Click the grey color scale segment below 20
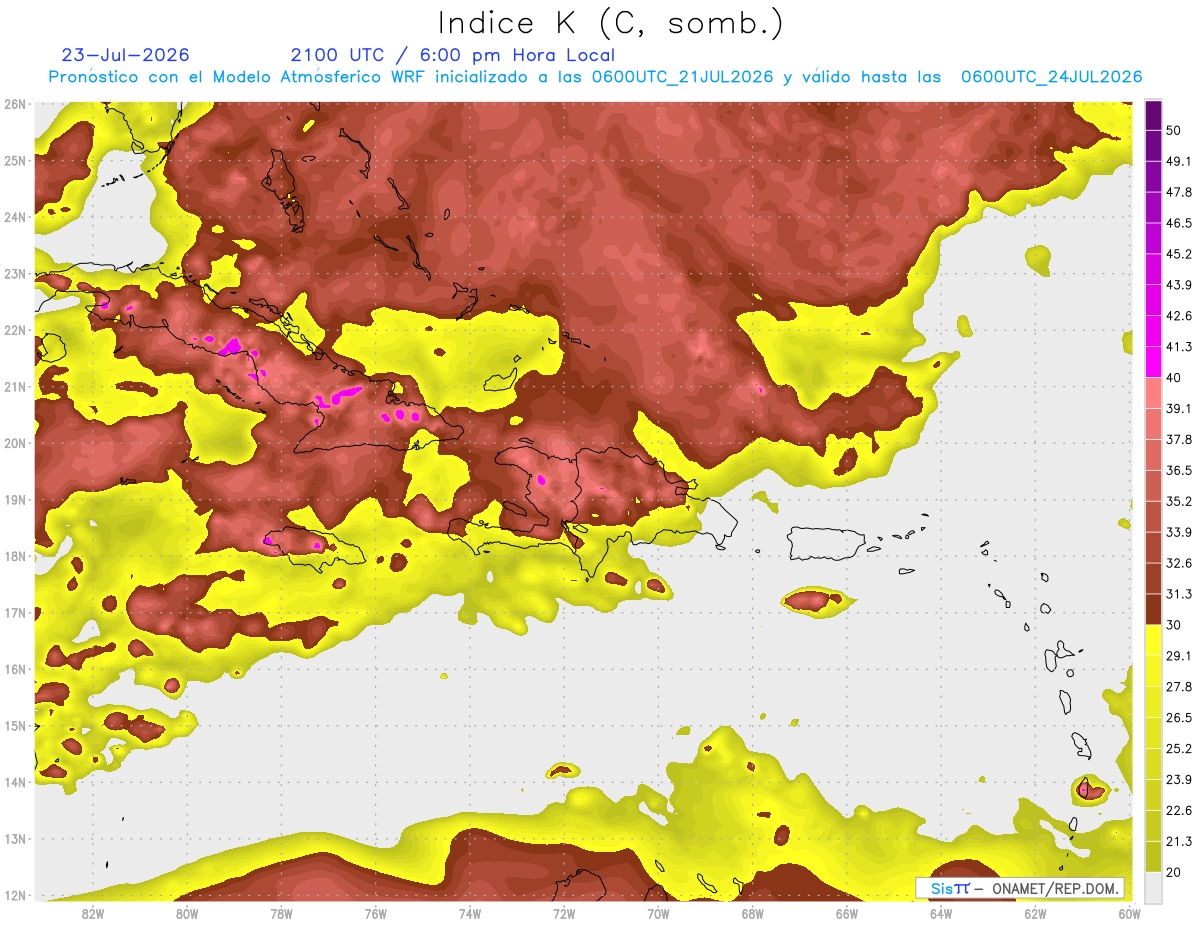Viewport: 1200px width, 927px height. (1153, 887)
